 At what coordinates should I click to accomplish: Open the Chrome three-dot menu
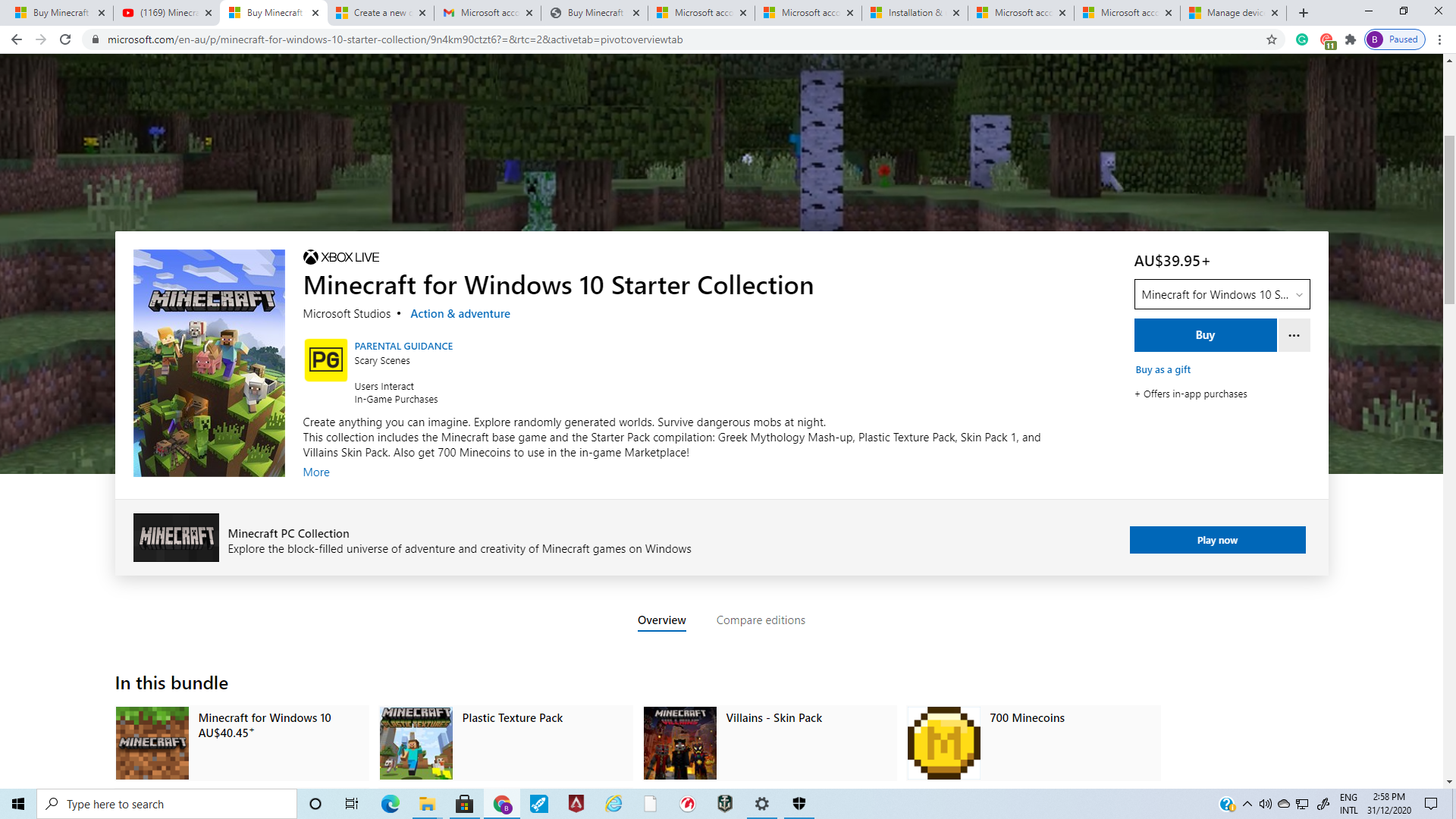1439,39
